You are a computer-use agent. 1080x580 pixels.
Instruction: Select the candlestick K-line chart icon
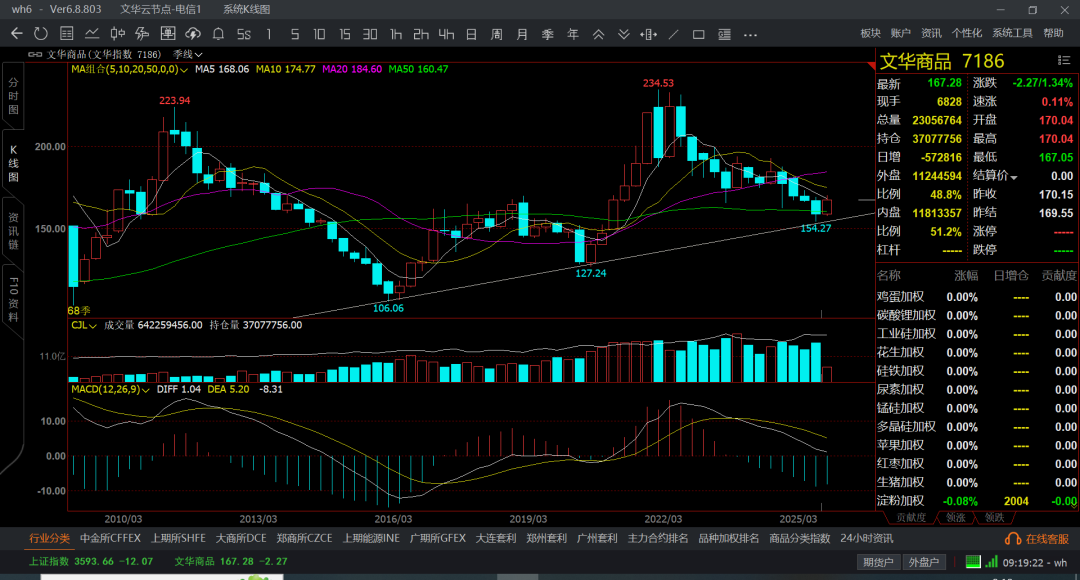117,34
